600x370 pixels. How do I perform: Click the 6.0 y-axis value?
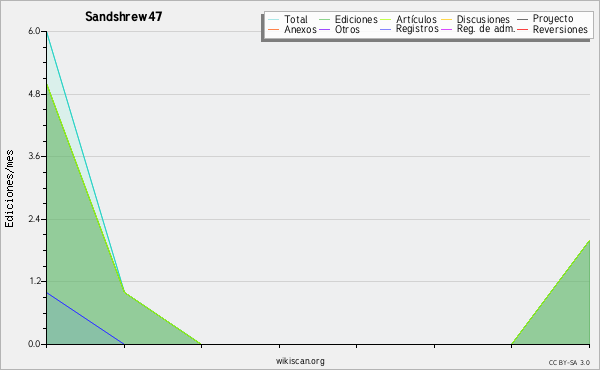coord(34,31)
